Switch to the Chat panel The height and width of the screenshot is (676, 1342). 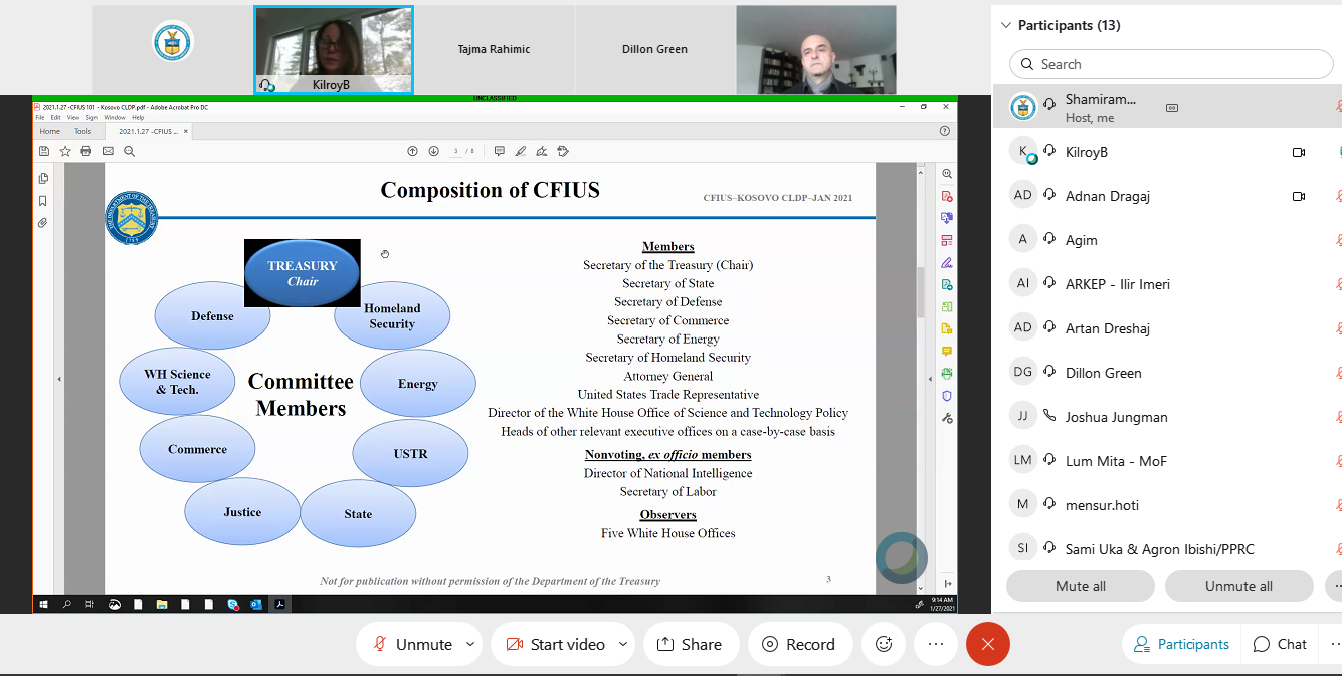click(1280, 645)
